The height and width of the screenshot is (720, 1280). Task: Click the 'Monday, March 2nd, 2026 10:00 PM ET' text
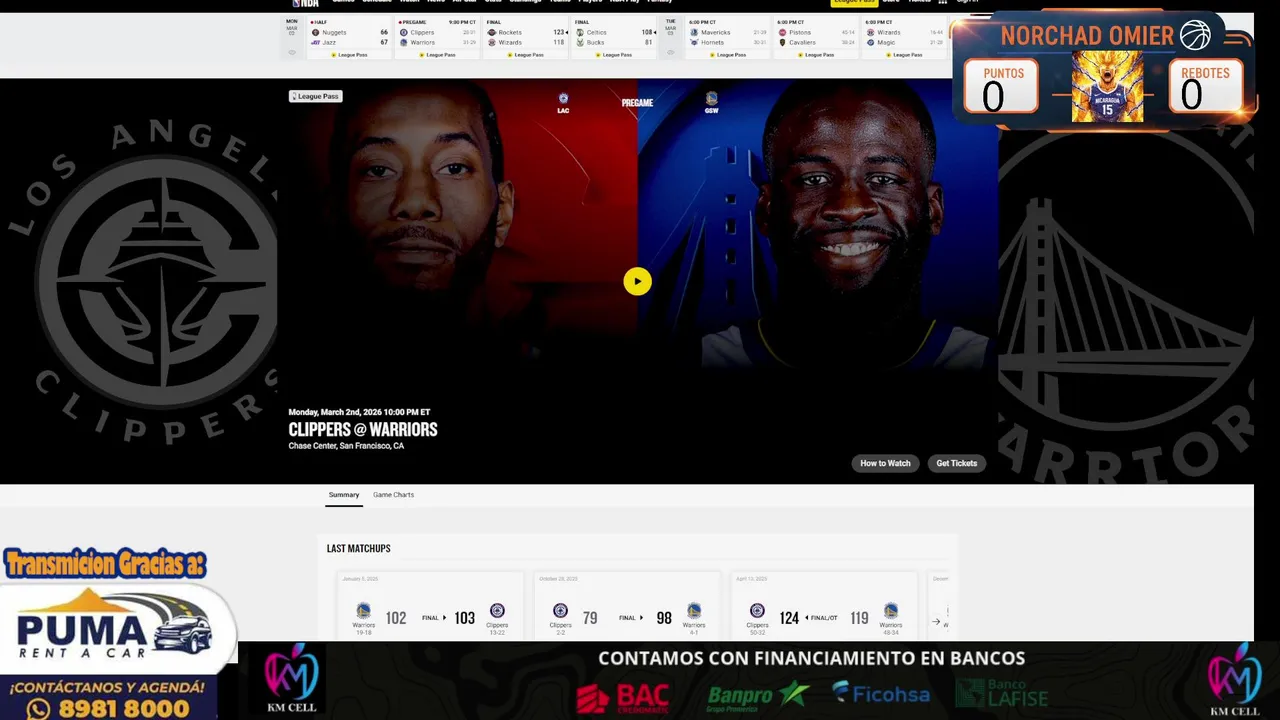coord(359,412)
